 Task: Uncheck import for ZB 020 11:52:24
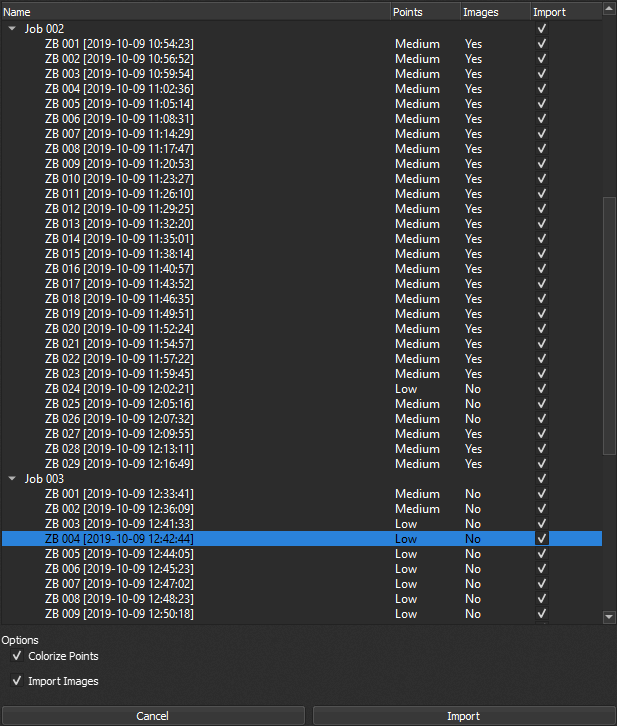tap(542, 329)
